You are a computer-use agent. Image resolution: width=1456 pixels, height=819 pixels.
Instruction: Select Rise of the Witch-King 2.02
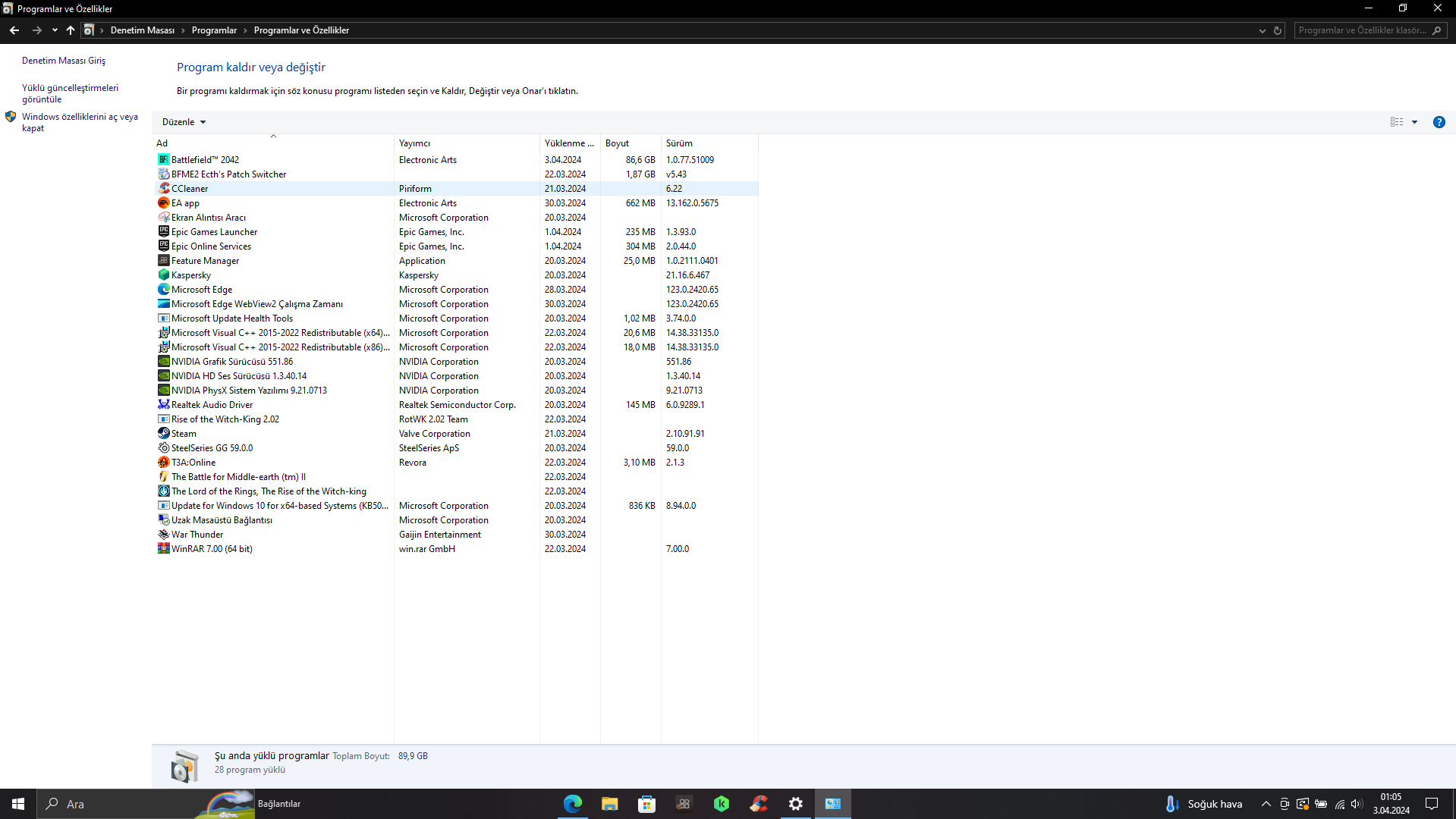[x=455, y=419]
